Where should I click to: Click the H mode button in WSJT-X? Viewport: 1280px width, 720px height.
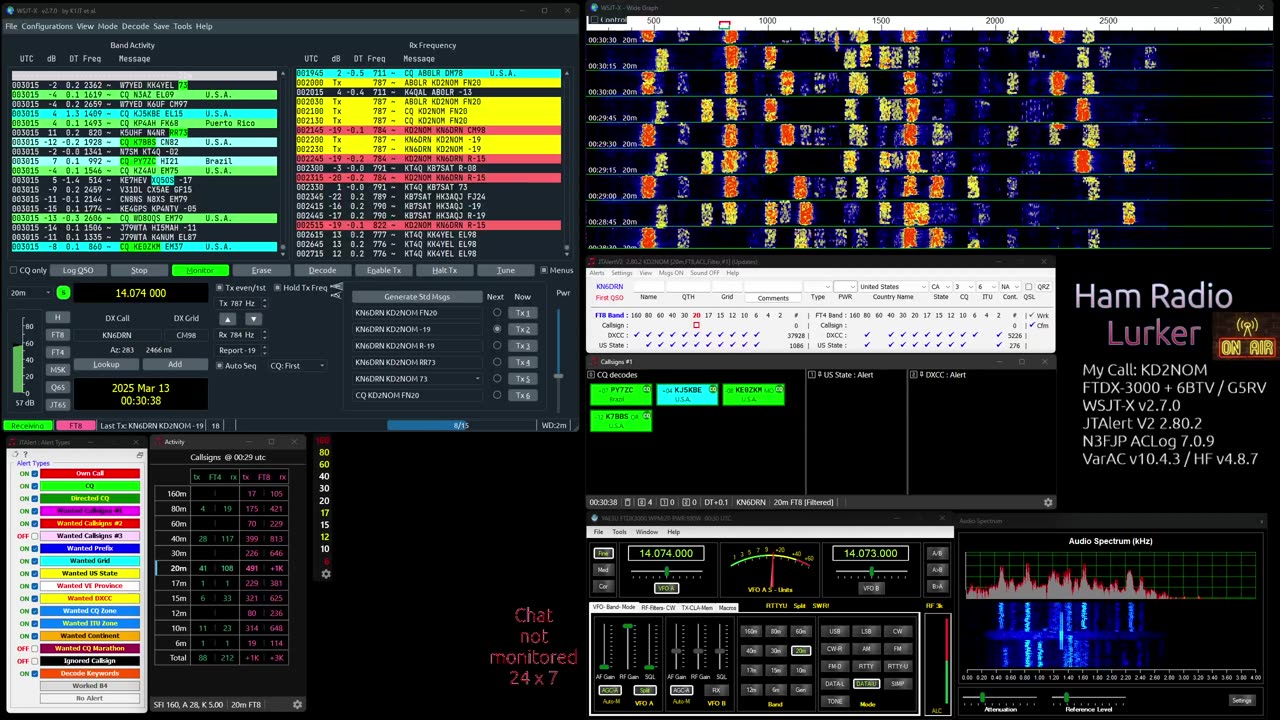pos(58,318)
